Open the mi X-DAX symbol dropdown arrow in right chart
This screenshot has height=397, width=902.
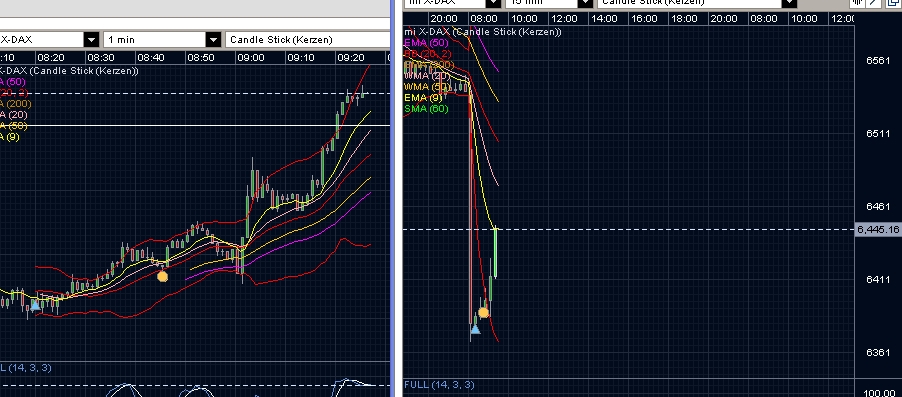coord(493,3)
